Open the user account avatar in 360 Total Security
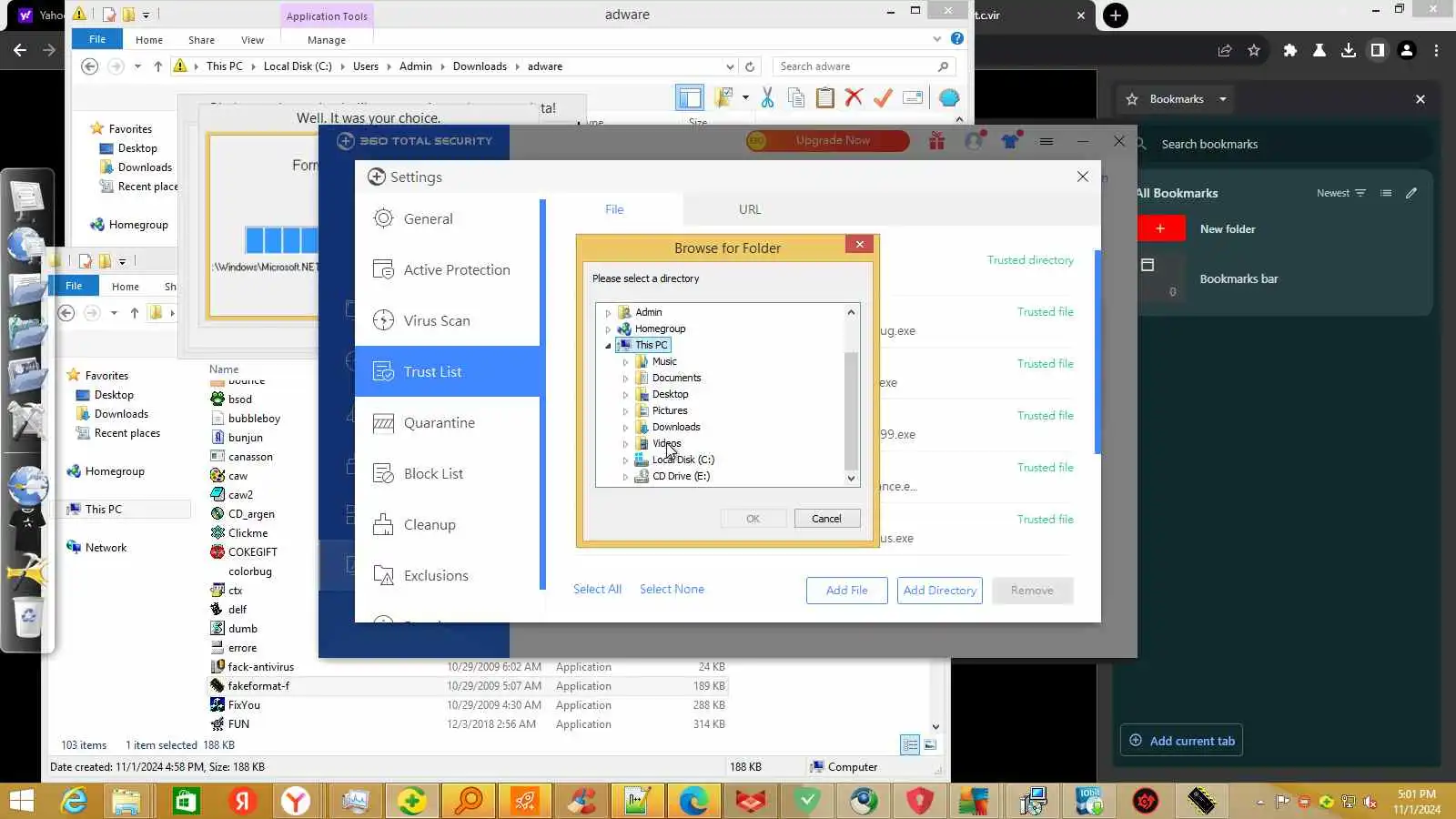This screenshot has height=819, width=1456. click(x=974, y=141)
